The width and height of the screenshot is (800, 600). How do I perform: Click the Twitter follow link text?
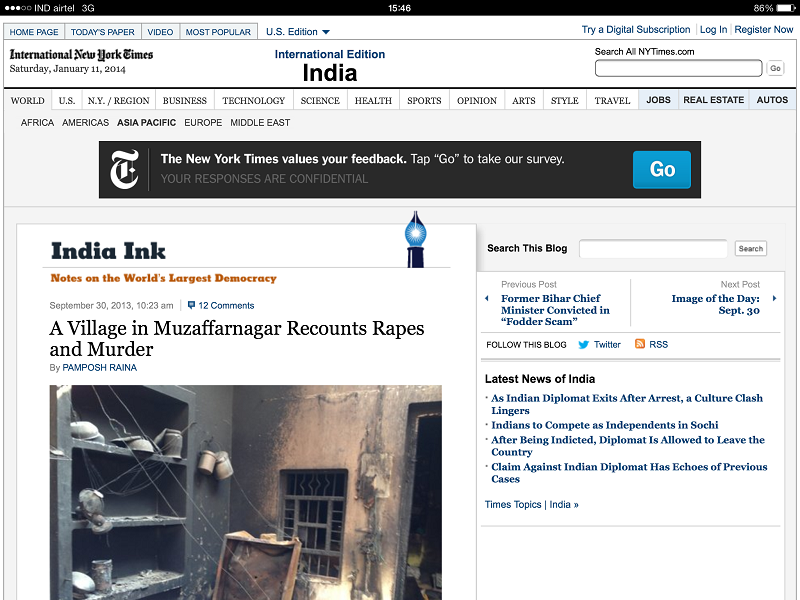[x=607, y=345]
